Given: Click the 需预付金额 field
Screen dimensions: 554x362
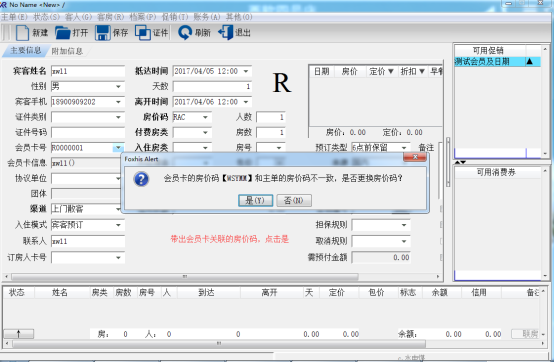Looking at the screenshot, I should pos(381,257).
